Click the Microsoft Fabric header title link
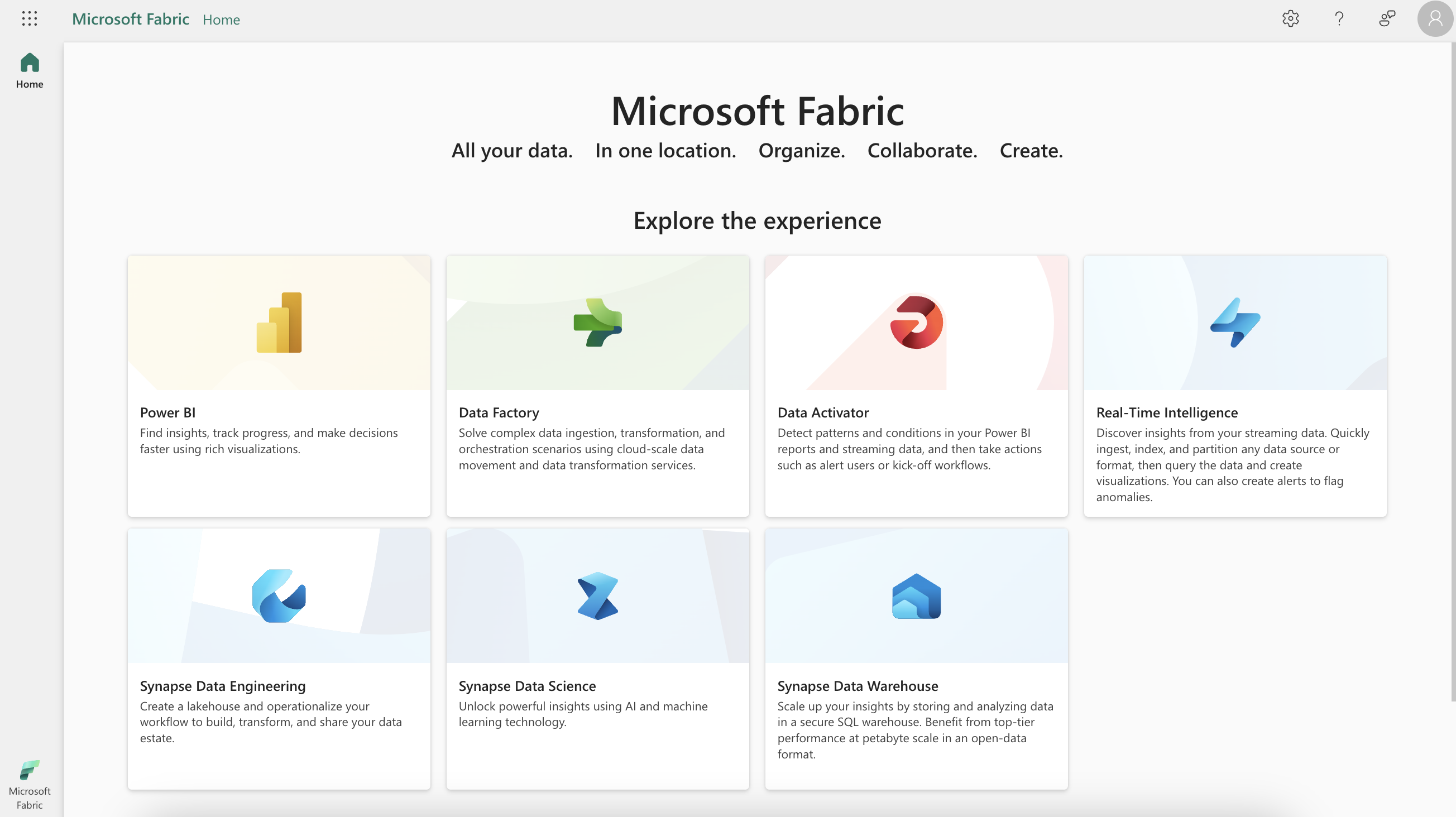This screenshot has width=1456, height=817. tap(131, 18)
